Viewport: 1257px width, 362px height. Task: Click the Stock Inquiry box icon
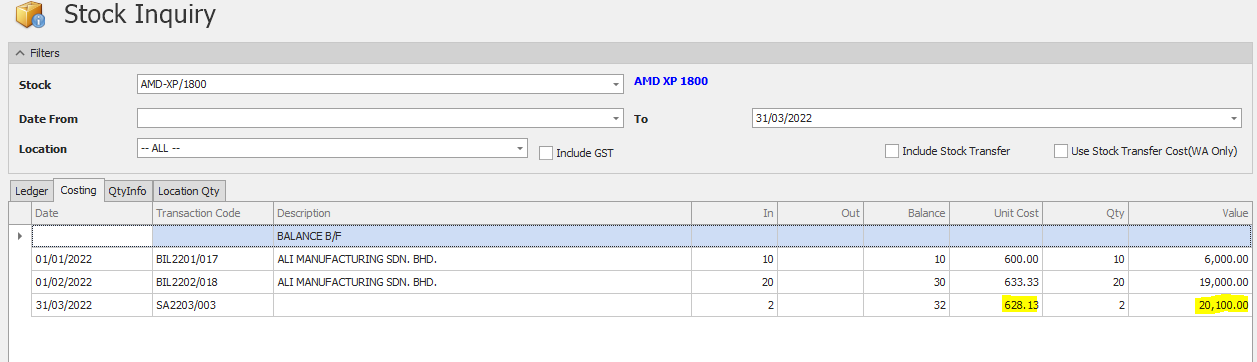pyautogui.click(x=28, y=17)
